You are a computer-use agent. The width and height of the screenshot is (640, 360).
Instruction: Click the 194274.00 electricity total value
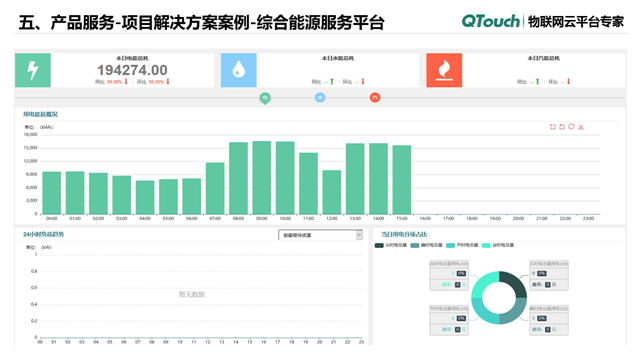coord(132,70)
